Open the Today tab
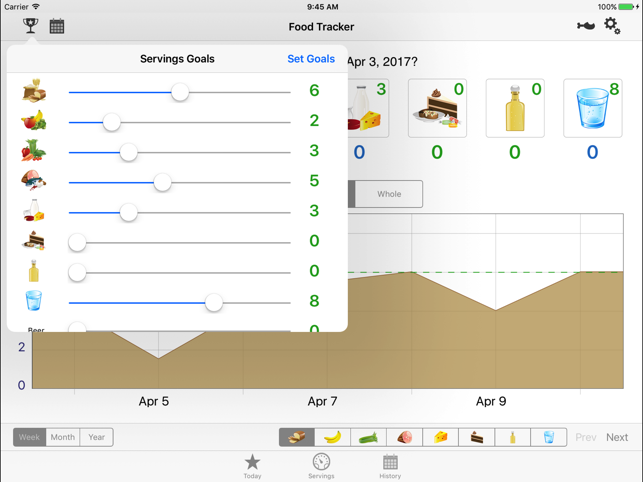 252,466
